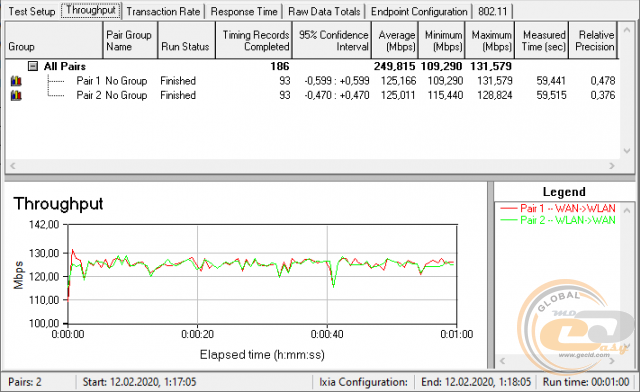Viewport: 640px width, 392px height.
Task: Click 95% Confidence Interval header
Action: coord(331,40)
